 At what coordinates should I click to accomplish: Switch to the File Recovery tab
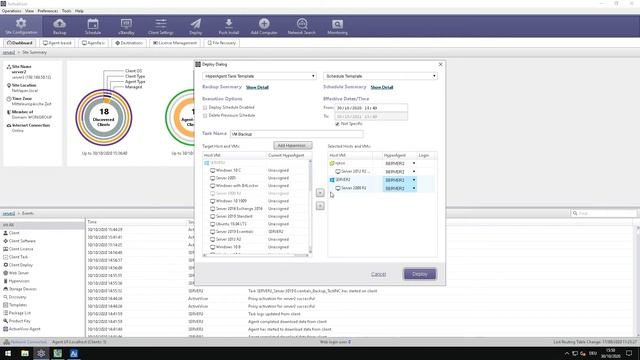(222, 43)
